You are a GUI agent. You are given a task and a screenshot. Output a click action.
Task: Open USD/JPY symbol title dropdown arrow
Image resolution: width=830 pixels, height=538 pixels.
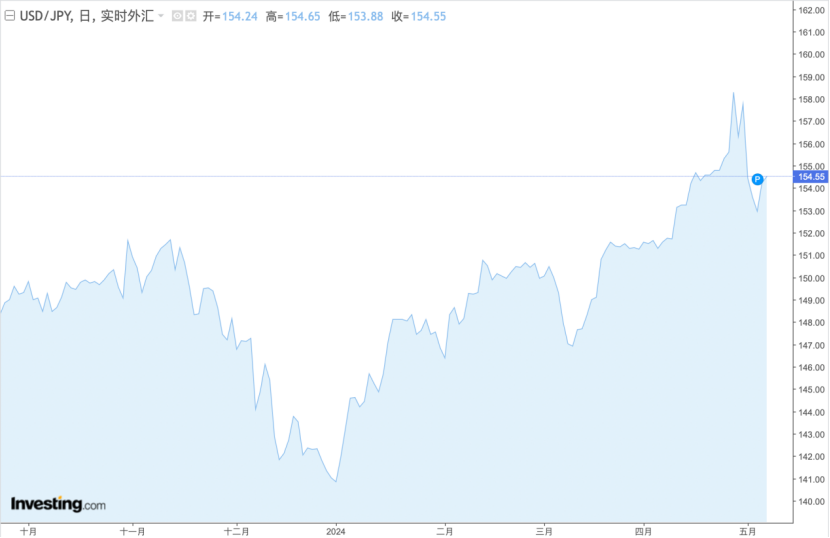point(161,16)
